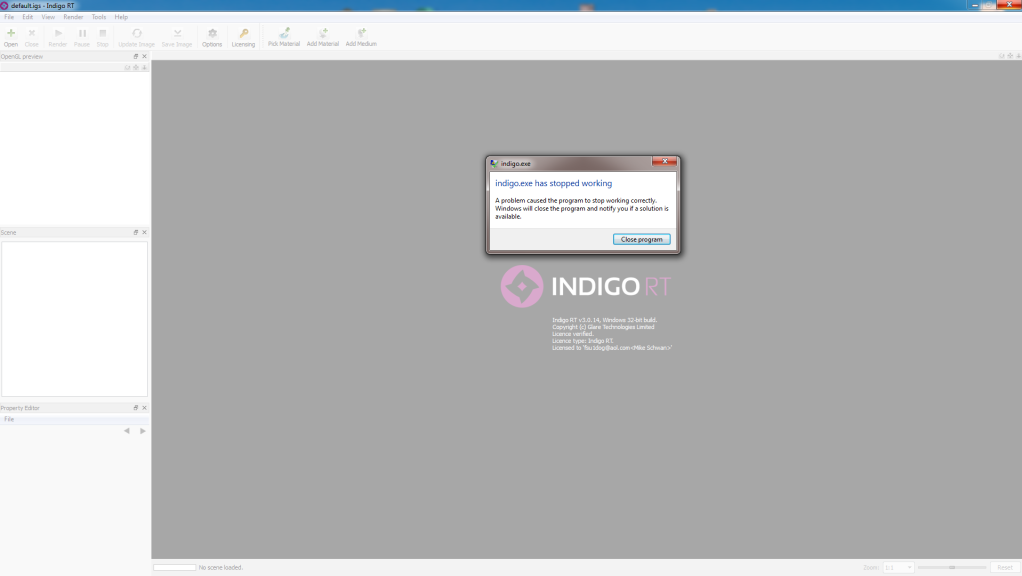Click the 'No scene loaded.' status text

point(220,568)
